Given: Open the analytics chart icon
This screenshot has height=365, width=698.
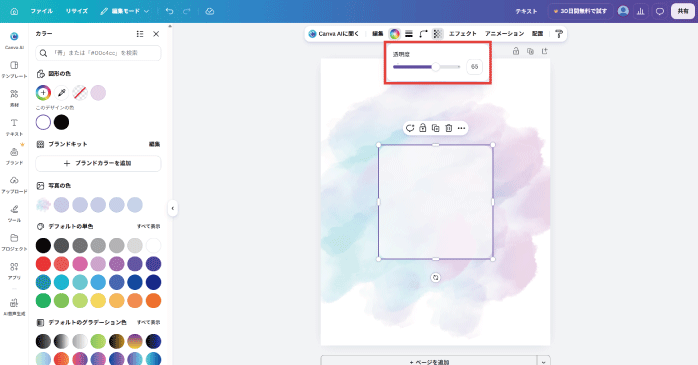Looking at the screenshot, I should click(x=641, y=11).
